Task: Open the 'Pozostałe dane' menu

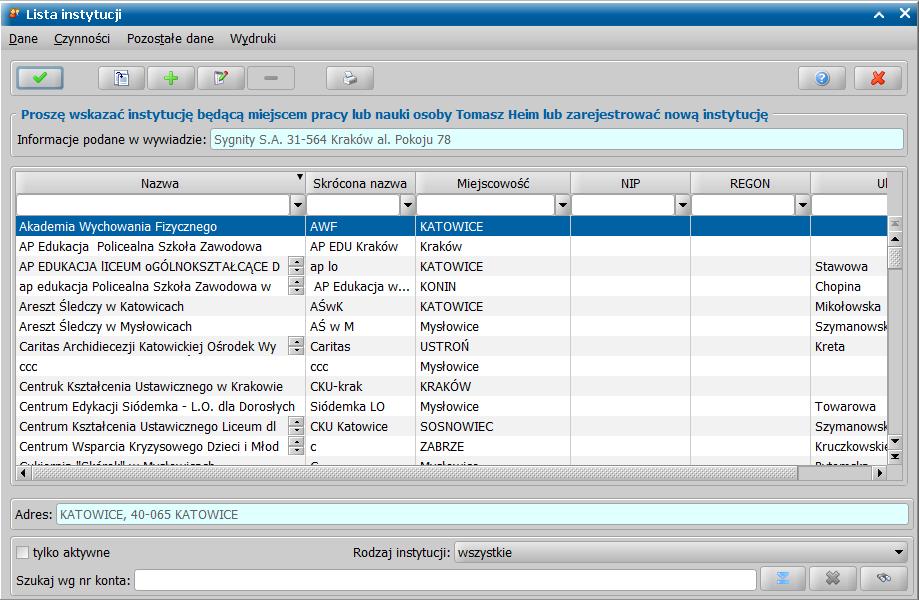Action: click(x=170, y=39)
